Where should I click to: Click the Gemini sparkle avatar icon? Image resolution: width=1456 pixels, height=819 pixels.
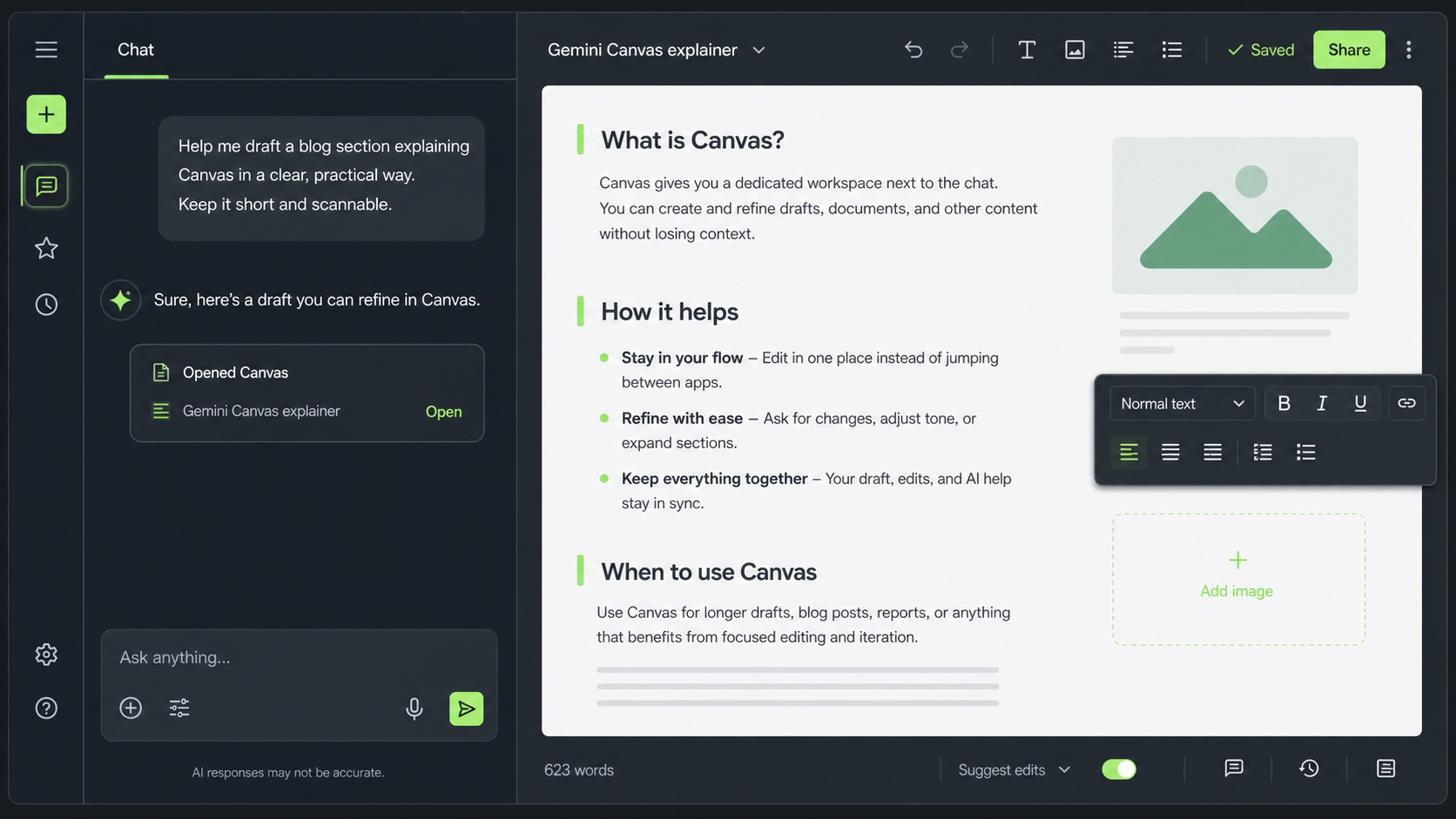(120, 300)
